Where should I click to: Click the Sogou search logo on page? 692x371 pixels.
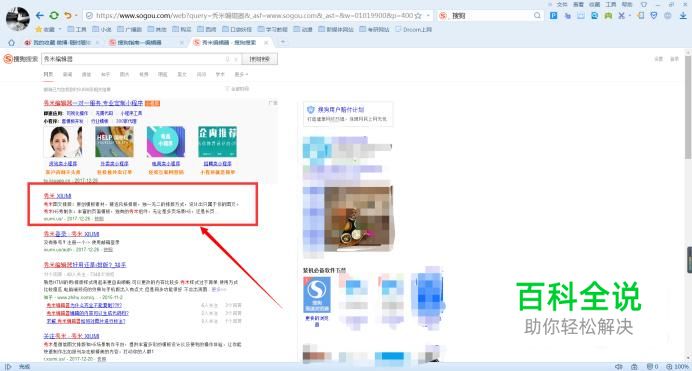tap(21, 59)
